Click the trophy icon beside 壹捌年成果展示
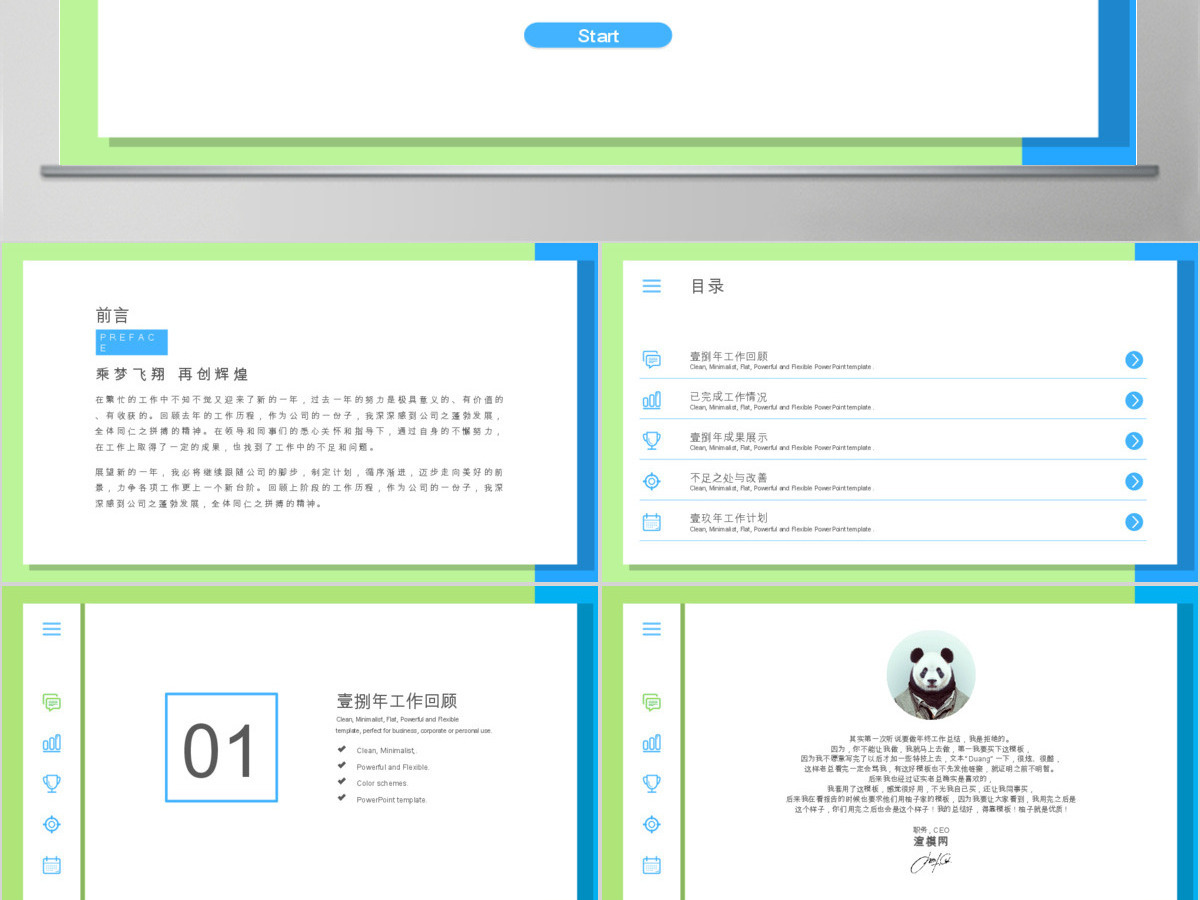 [652, 440]
